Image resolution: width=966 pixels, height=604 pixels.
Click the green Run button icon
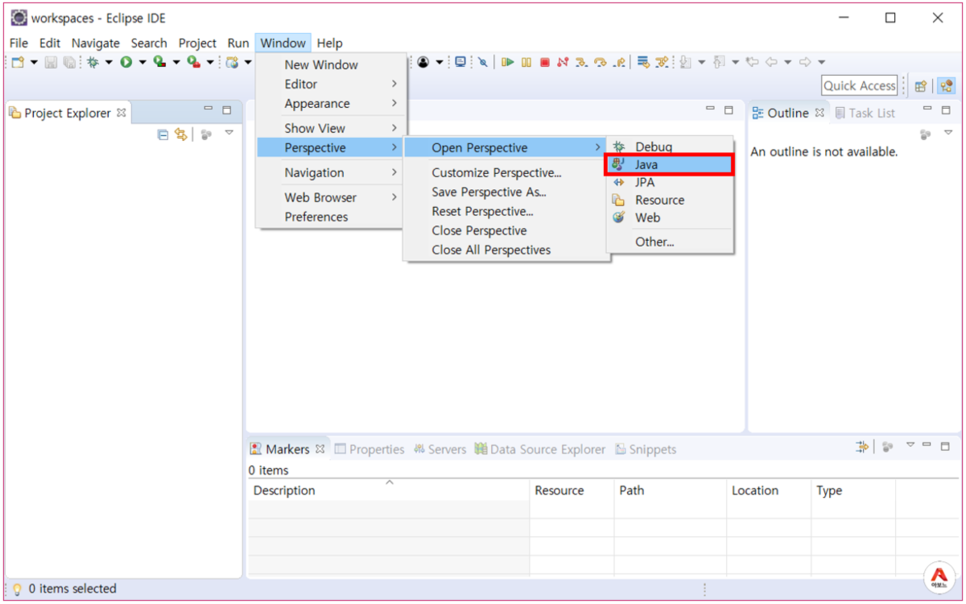click(126, 62)
